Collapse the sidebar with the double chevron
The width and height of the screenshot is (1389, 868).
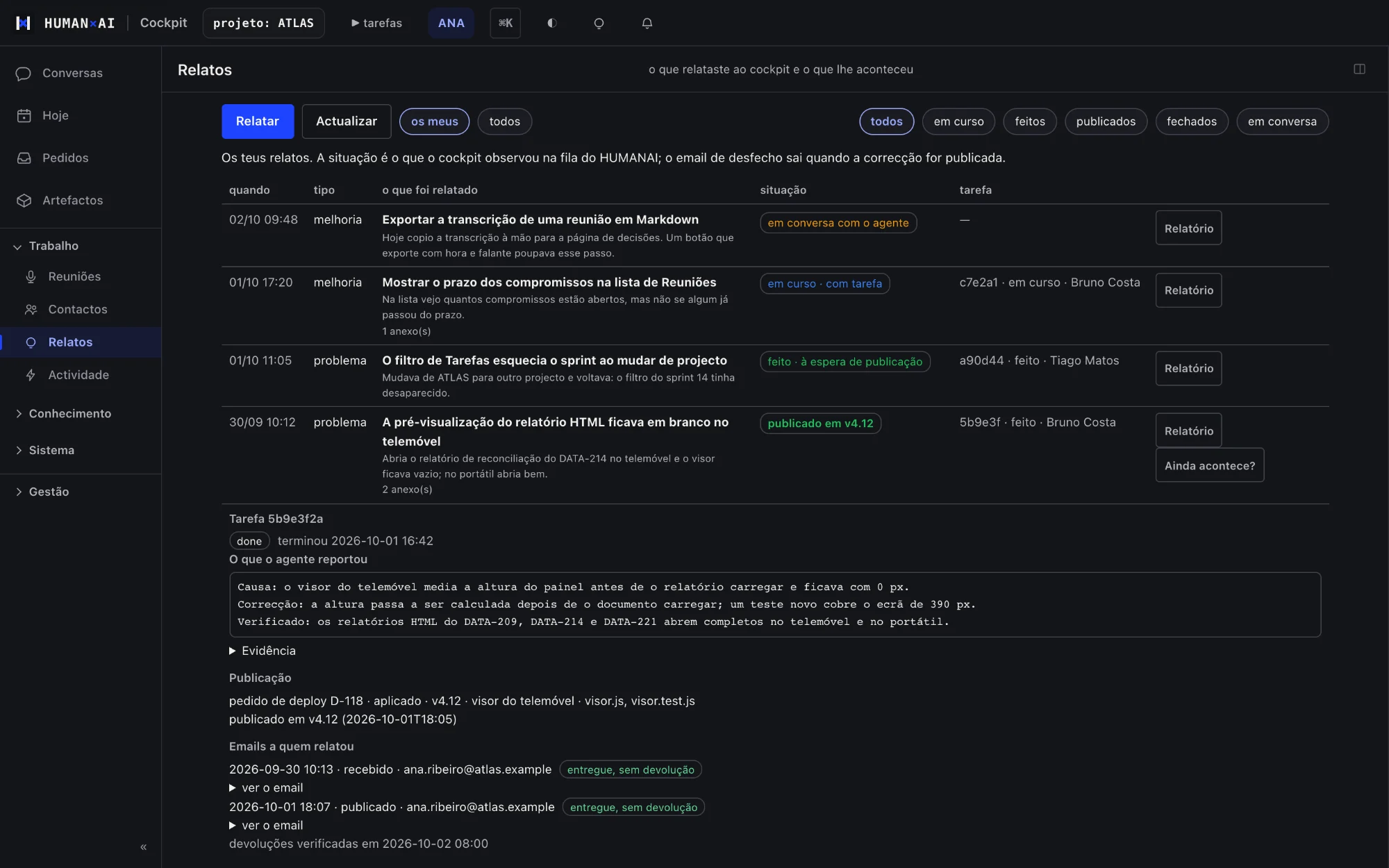[x=143, y=846]
